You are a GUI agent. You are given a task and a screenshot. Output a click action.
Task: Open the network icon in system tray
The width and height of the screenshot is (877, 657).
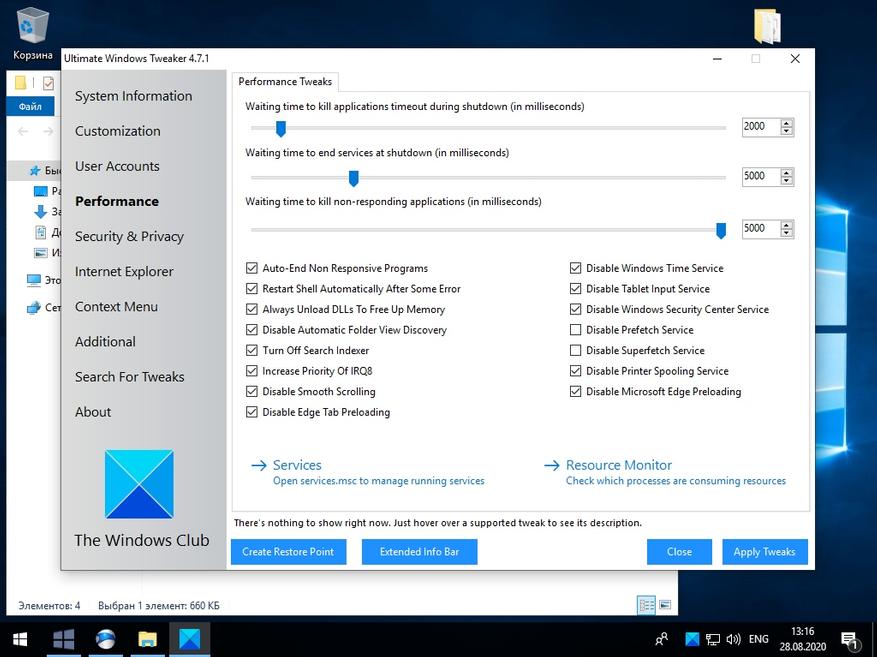click(713, 639)
